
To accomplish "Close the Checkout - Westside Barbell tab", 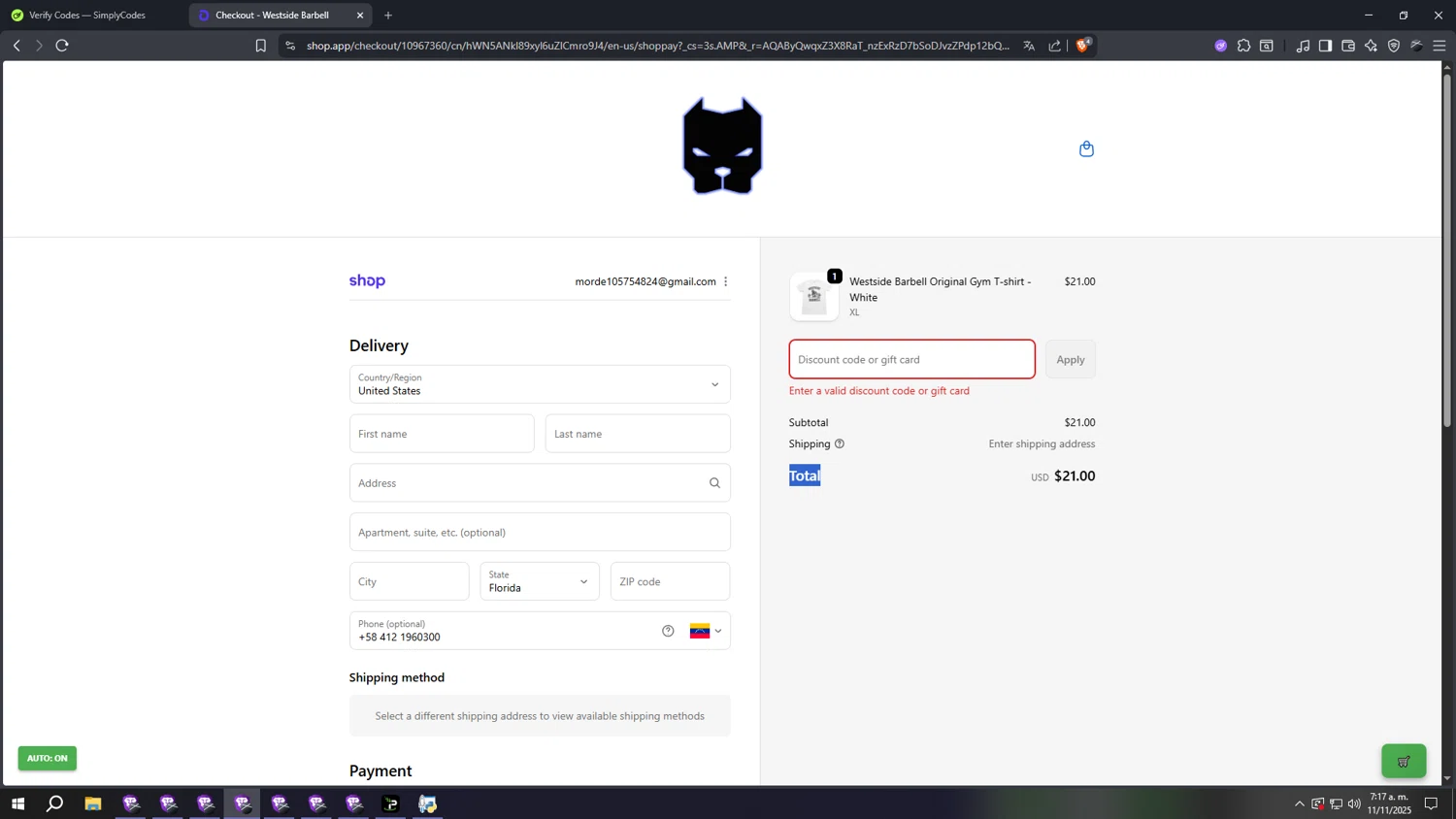I will pos(360,16).
